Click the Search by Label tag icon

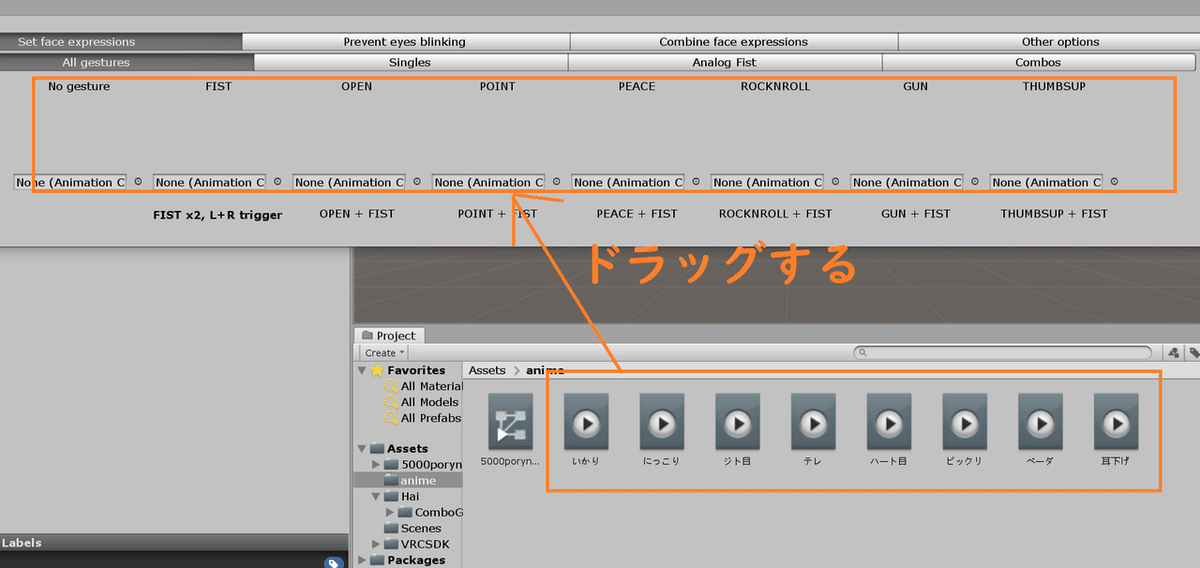[x=1194, y=352]
